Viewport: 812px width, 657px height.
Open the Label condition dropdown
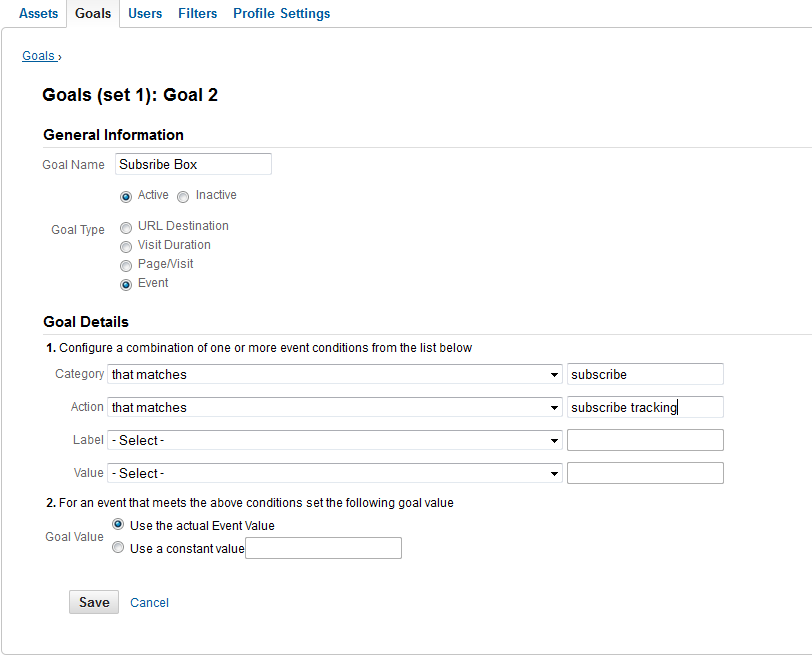(x=335, y=441)
